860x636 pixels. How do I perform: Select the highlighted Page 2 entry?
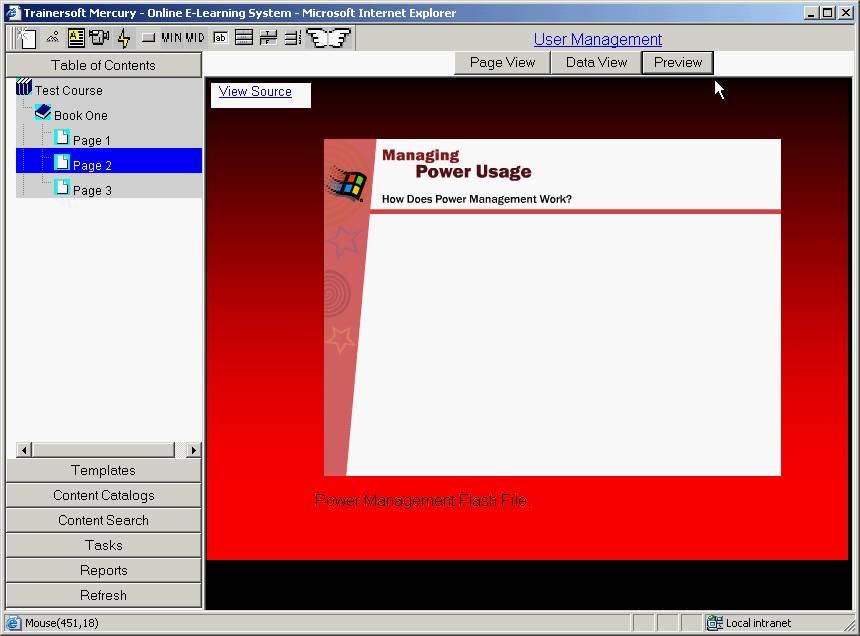point(109,161)
